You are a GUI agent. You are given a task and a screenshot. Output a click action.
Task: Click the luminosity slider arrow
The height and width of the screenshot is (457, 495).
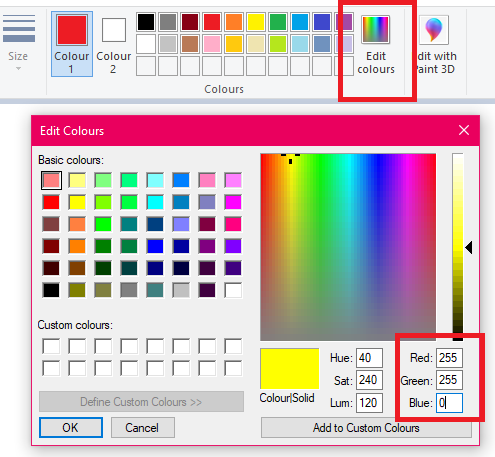pyautogui.click(x=469, y=248)
